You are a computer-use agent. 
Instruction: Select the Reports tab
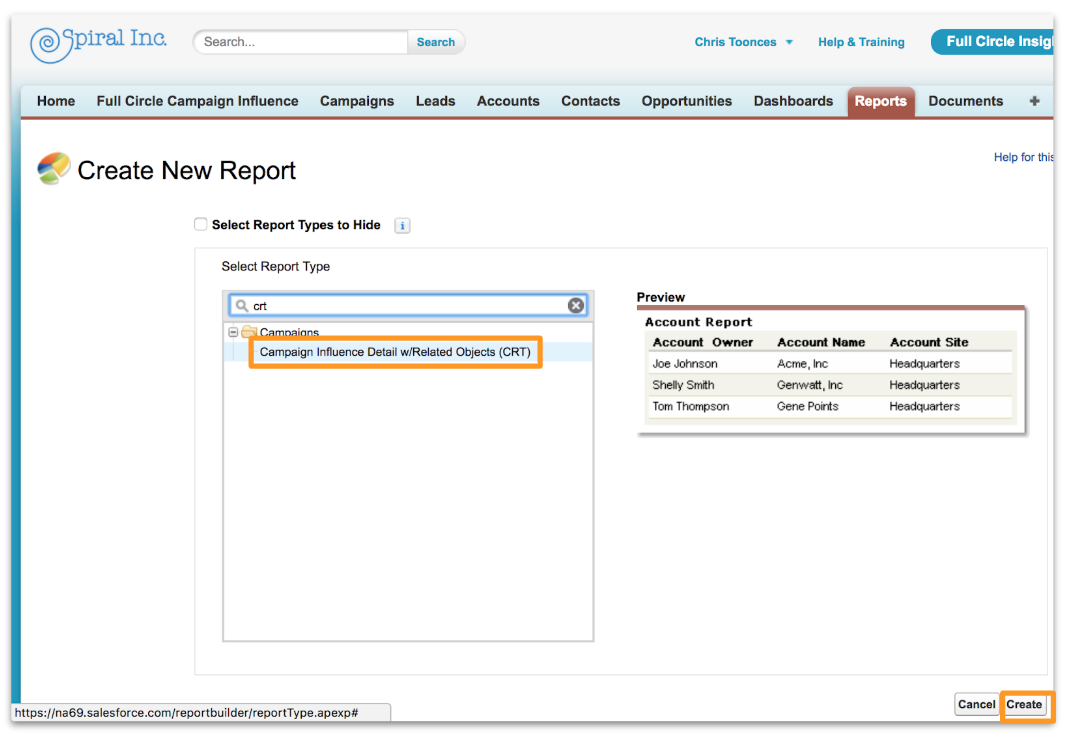click(880, 101)
